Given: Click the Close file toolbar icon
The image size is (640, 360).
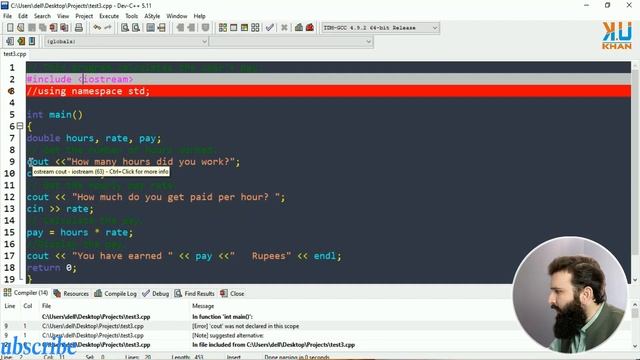Looking at the screenshot, I should click(53, 28).
